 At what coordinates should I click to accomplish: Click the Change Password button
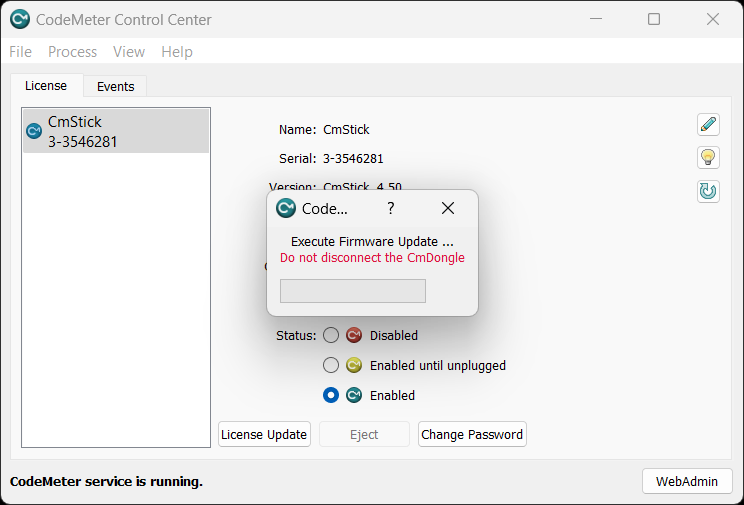tap(472, 434)
